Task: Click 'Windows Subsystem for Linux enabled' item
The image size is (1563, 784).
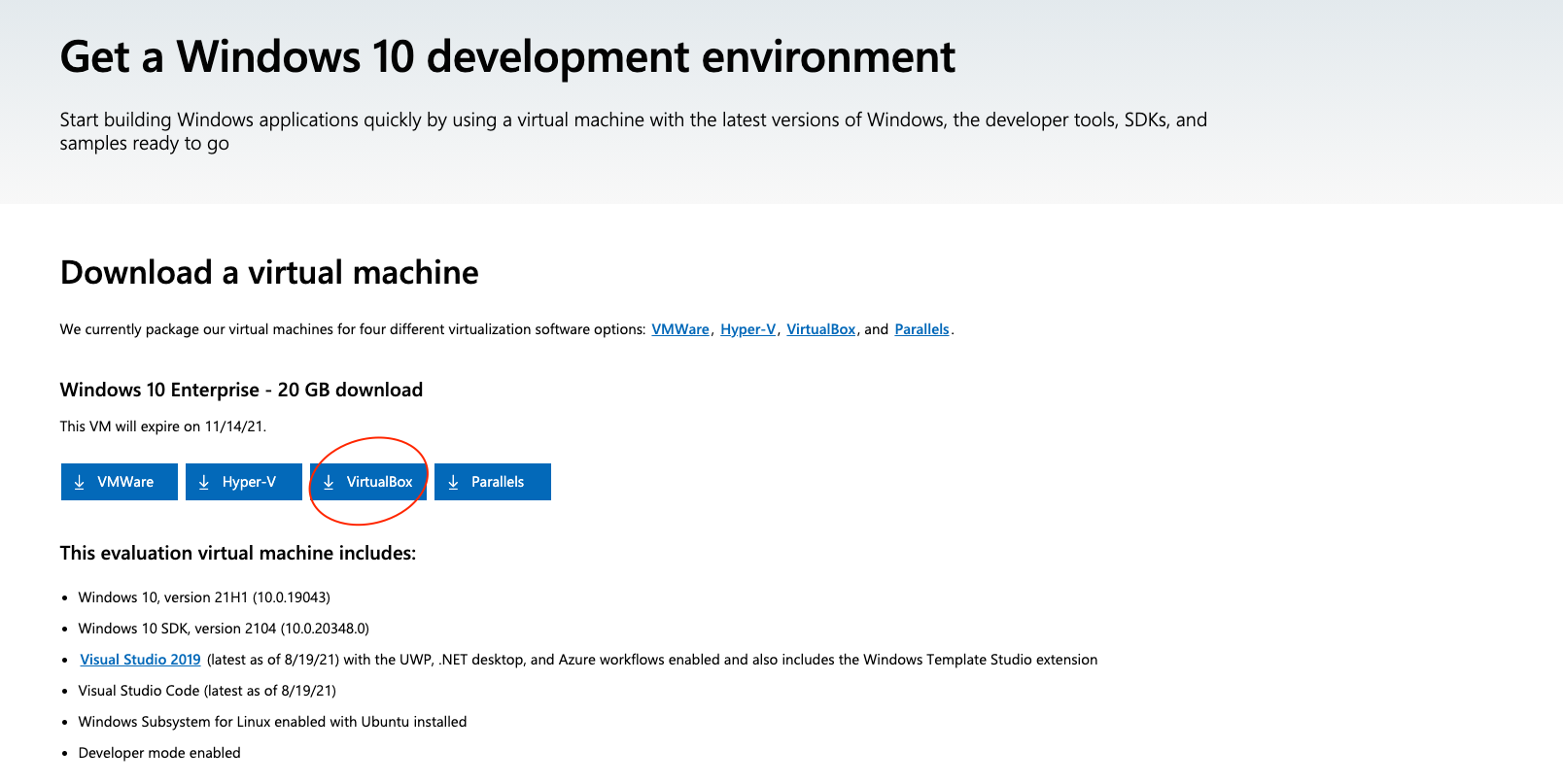Action: [272, 722]
